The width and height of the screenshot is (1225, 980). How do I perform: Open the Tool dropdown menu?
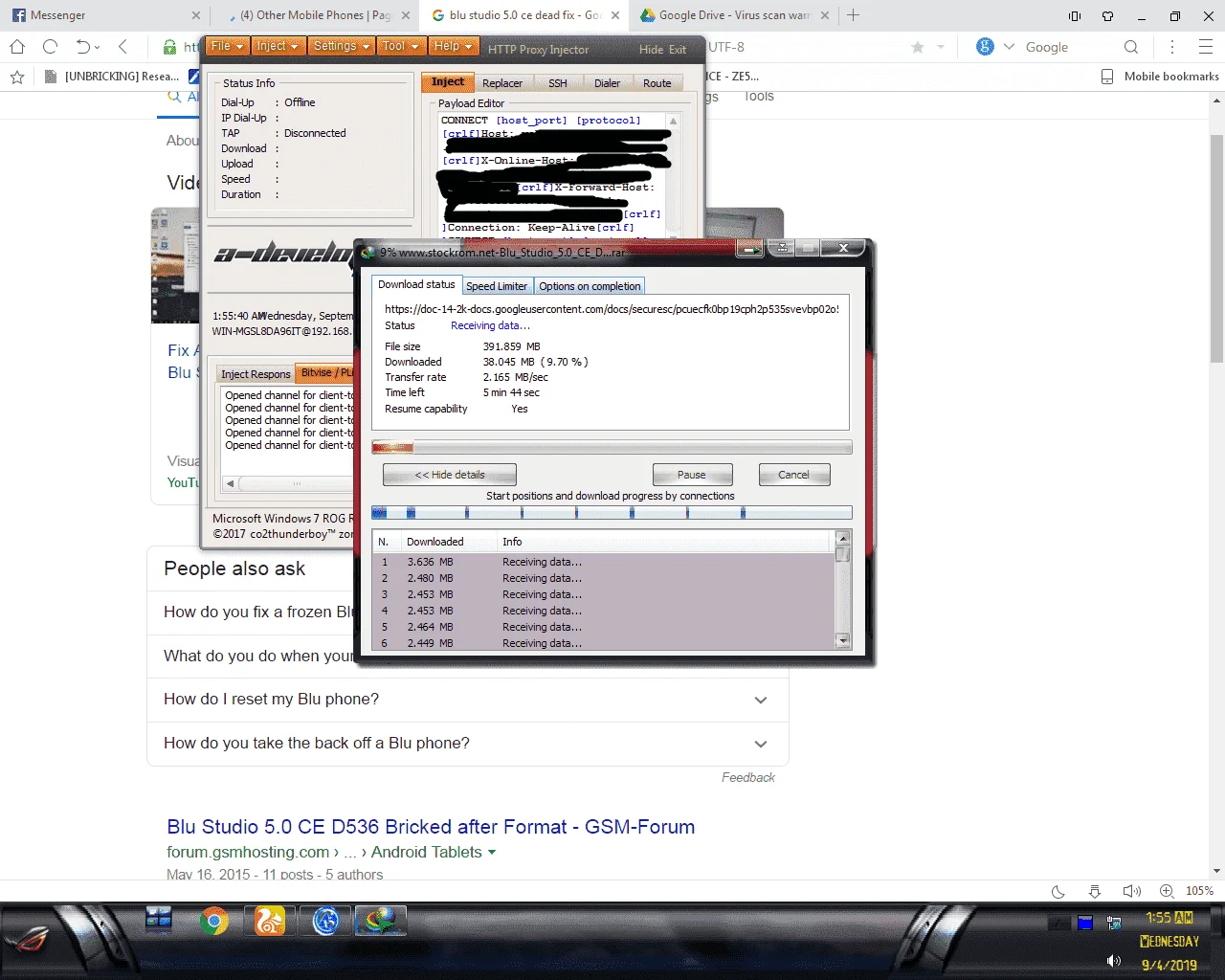(x=399, y=46)
